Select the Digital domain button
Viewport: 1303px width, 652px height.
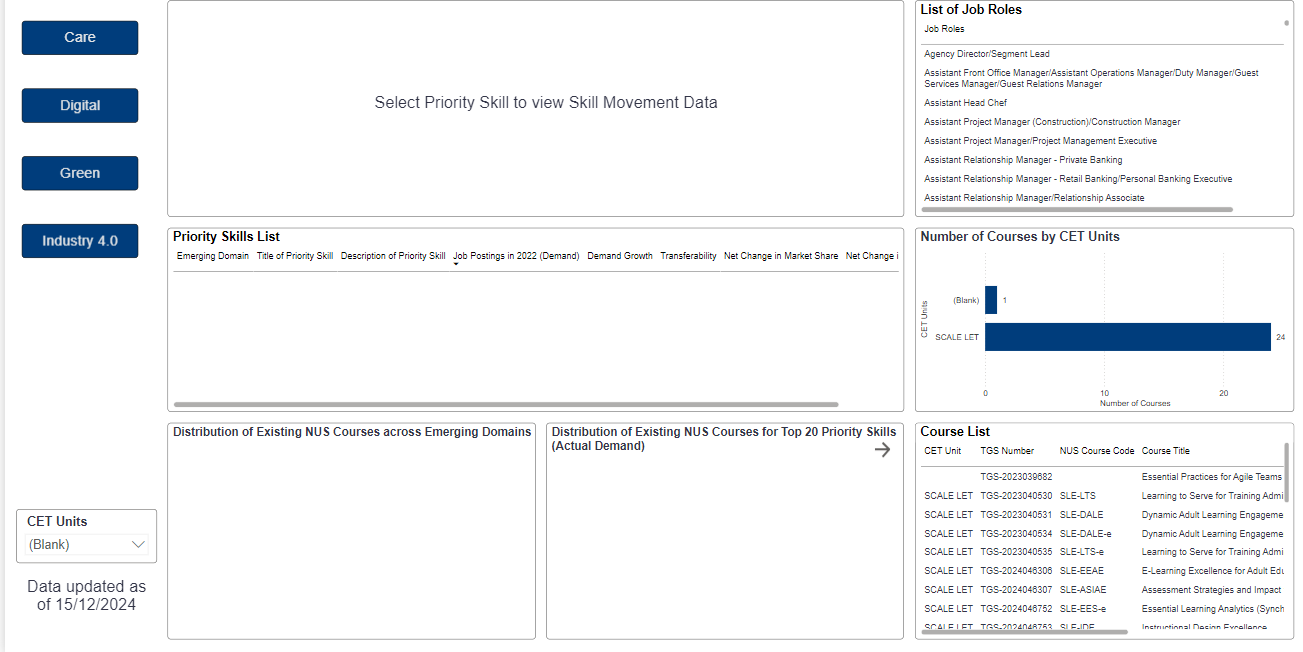pos(80,106)
